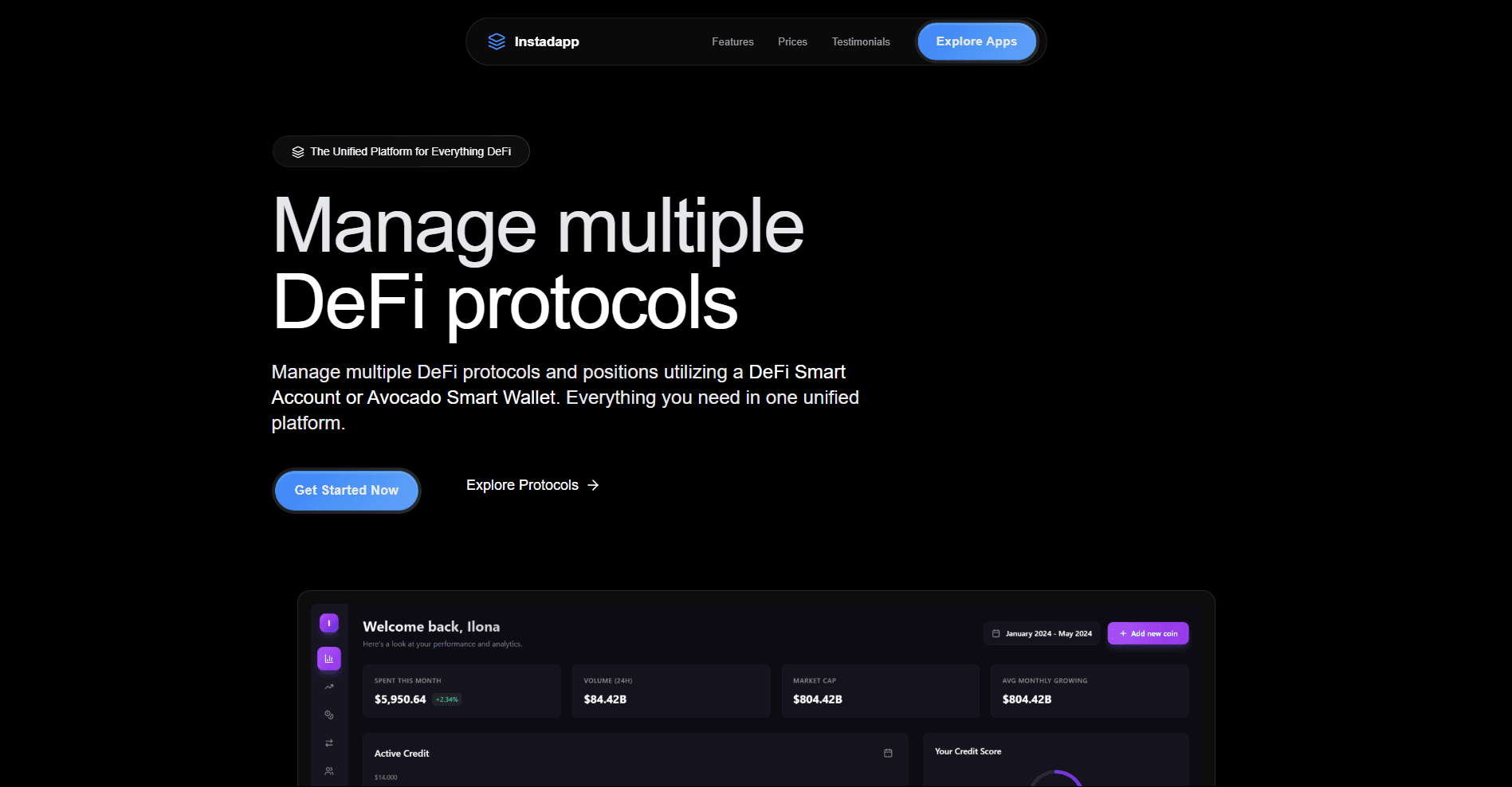Viewport: 1512px width, 787px height.
Task: Click the $14,000 axis label in Active Credit
Action: (x=386, y=777)
